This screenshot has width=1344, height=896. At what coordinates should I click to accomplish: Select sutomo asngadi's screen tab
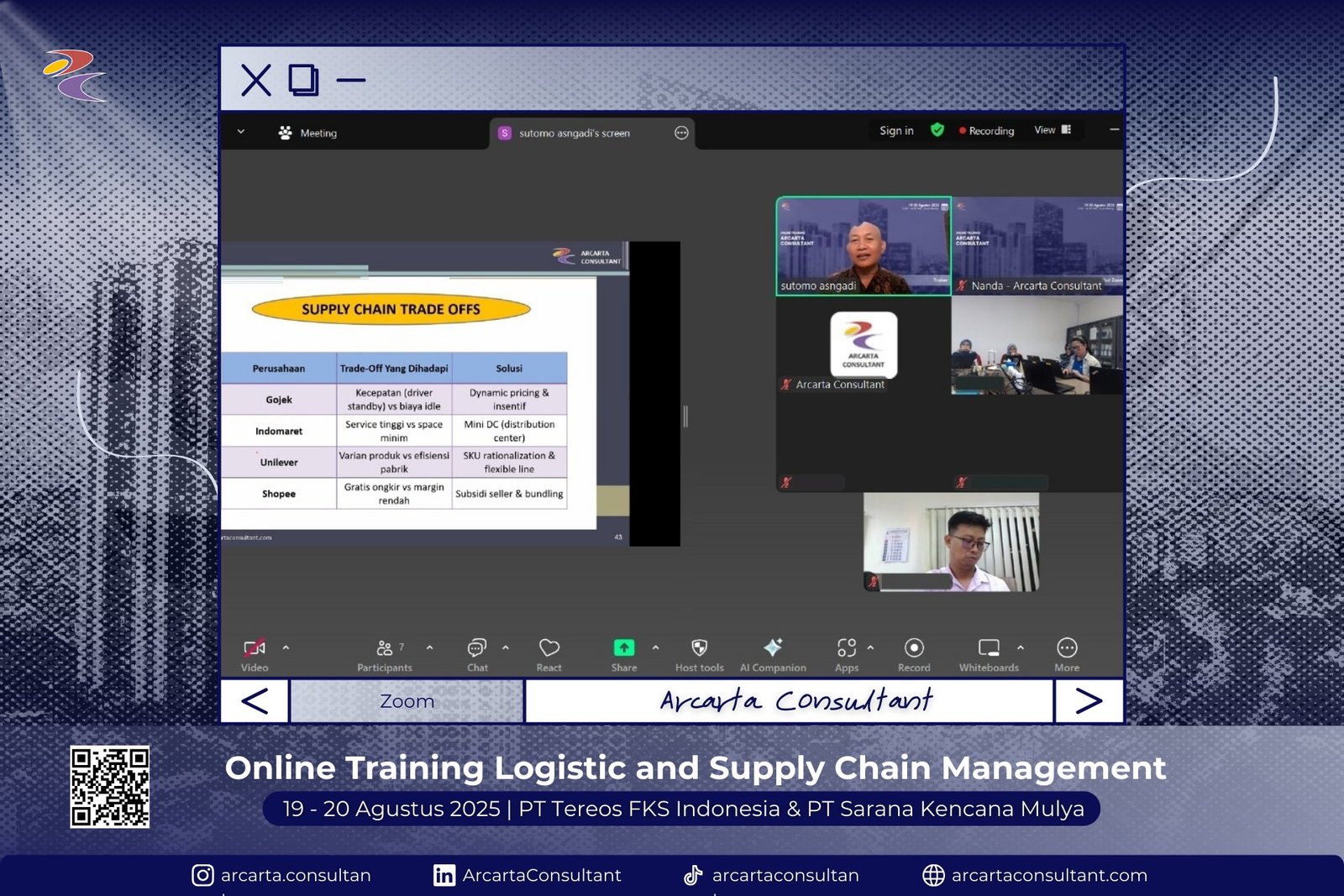point(575,133)
